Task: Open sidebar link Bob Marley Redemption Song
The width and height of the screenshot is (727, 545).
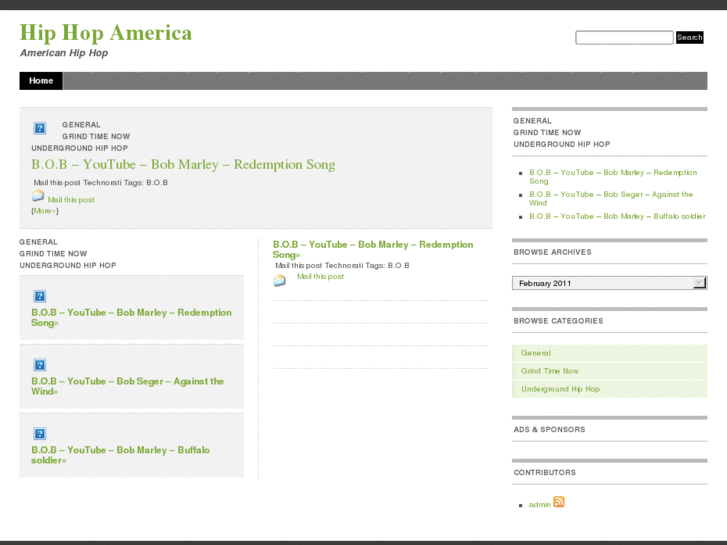Action: 613,177
